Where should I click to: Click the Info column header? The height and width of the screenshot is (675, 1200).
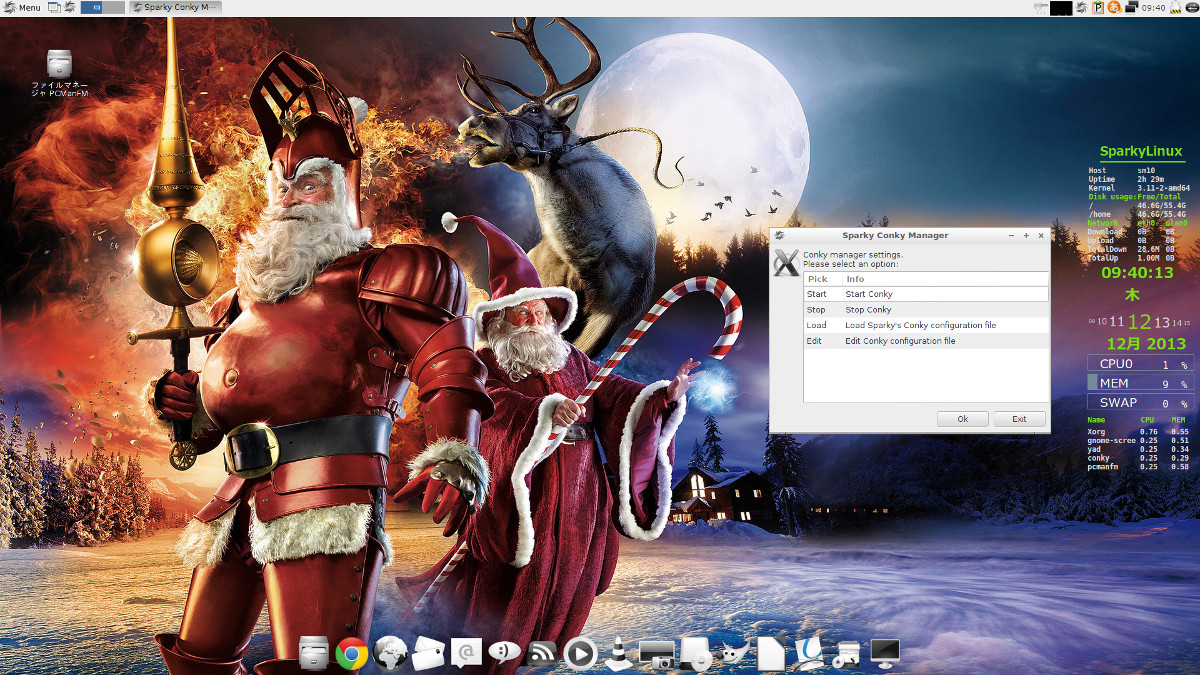coord(945,279)
